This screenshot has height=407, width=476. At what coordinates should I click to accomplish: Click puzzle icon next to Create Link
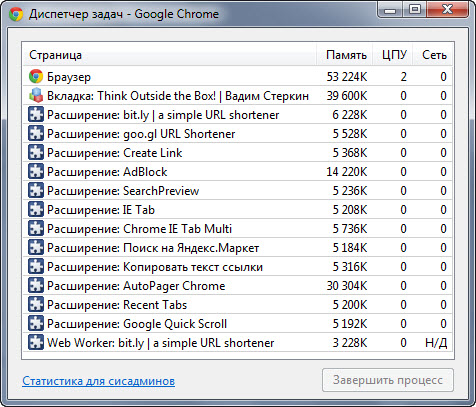click(36, 153)
